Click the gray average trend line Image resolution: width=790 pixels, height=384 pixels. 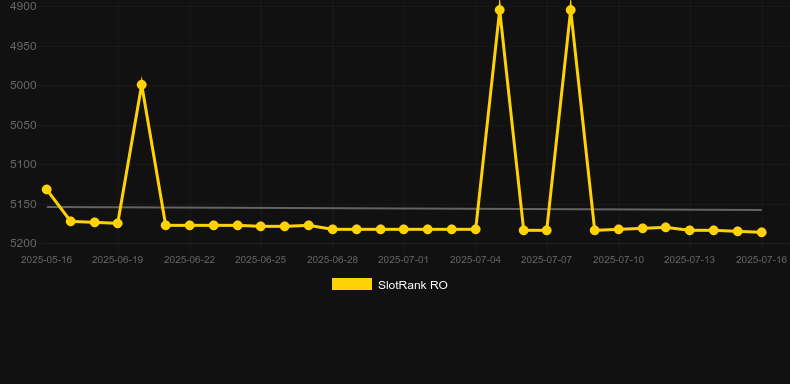[404, 208]
